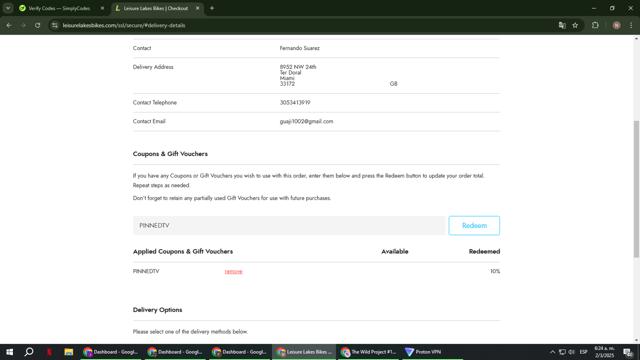Open the Chrome three-dot menu
Screen dimensions: 640x360
click(631, 25)
